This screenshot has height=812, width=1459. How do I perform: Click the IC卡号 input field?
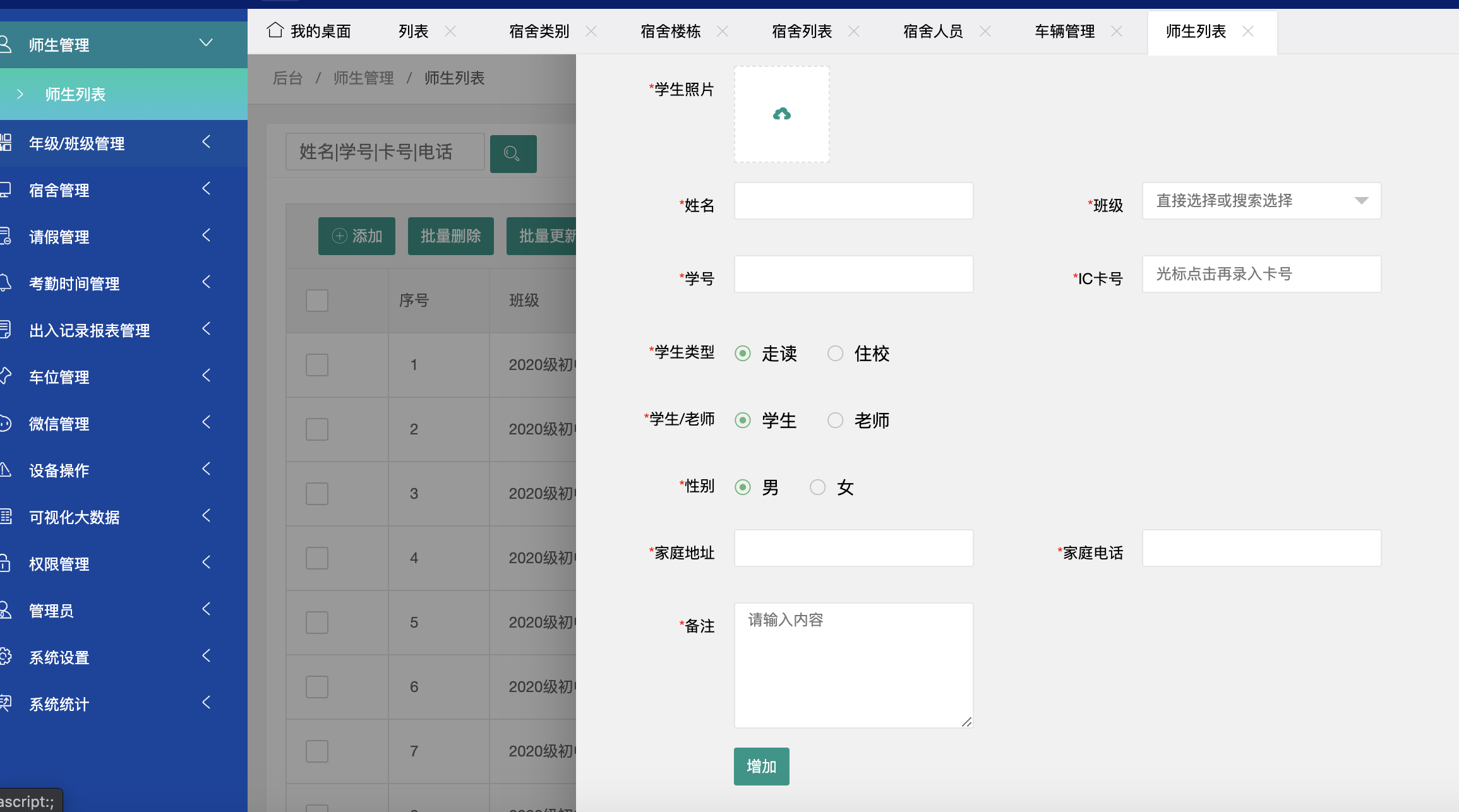point(1261,274)
